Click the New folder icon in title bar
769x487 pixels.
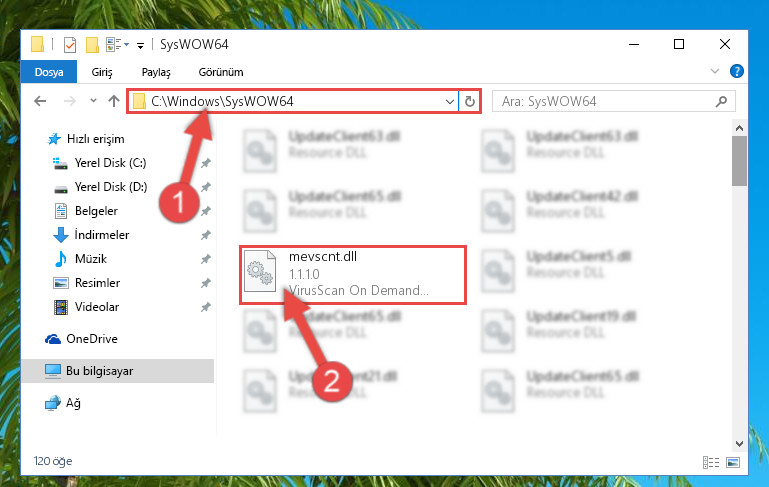92,45
